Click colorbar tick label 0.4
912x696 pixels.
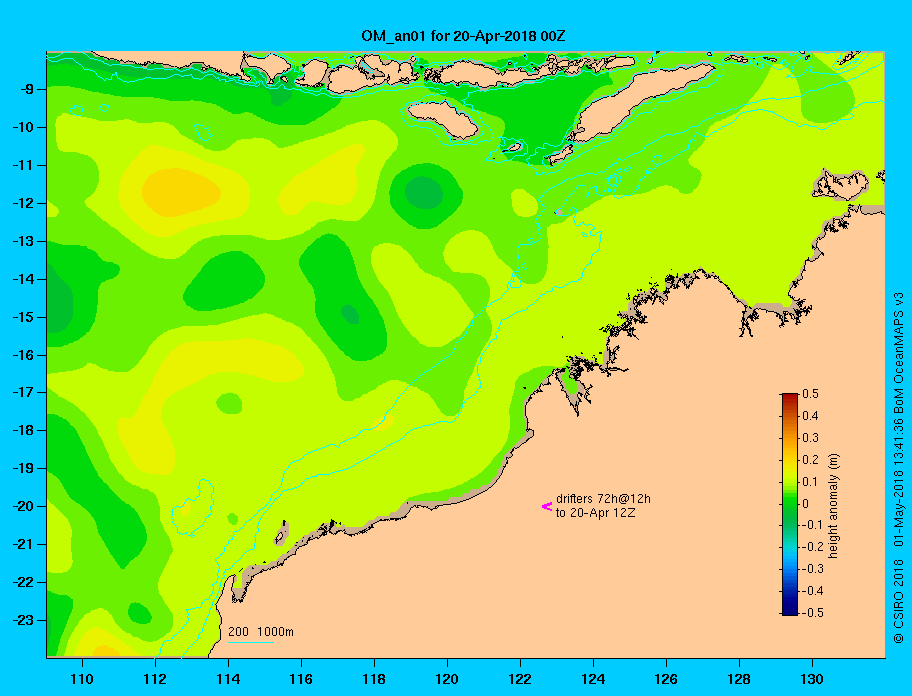coord(811,416)
